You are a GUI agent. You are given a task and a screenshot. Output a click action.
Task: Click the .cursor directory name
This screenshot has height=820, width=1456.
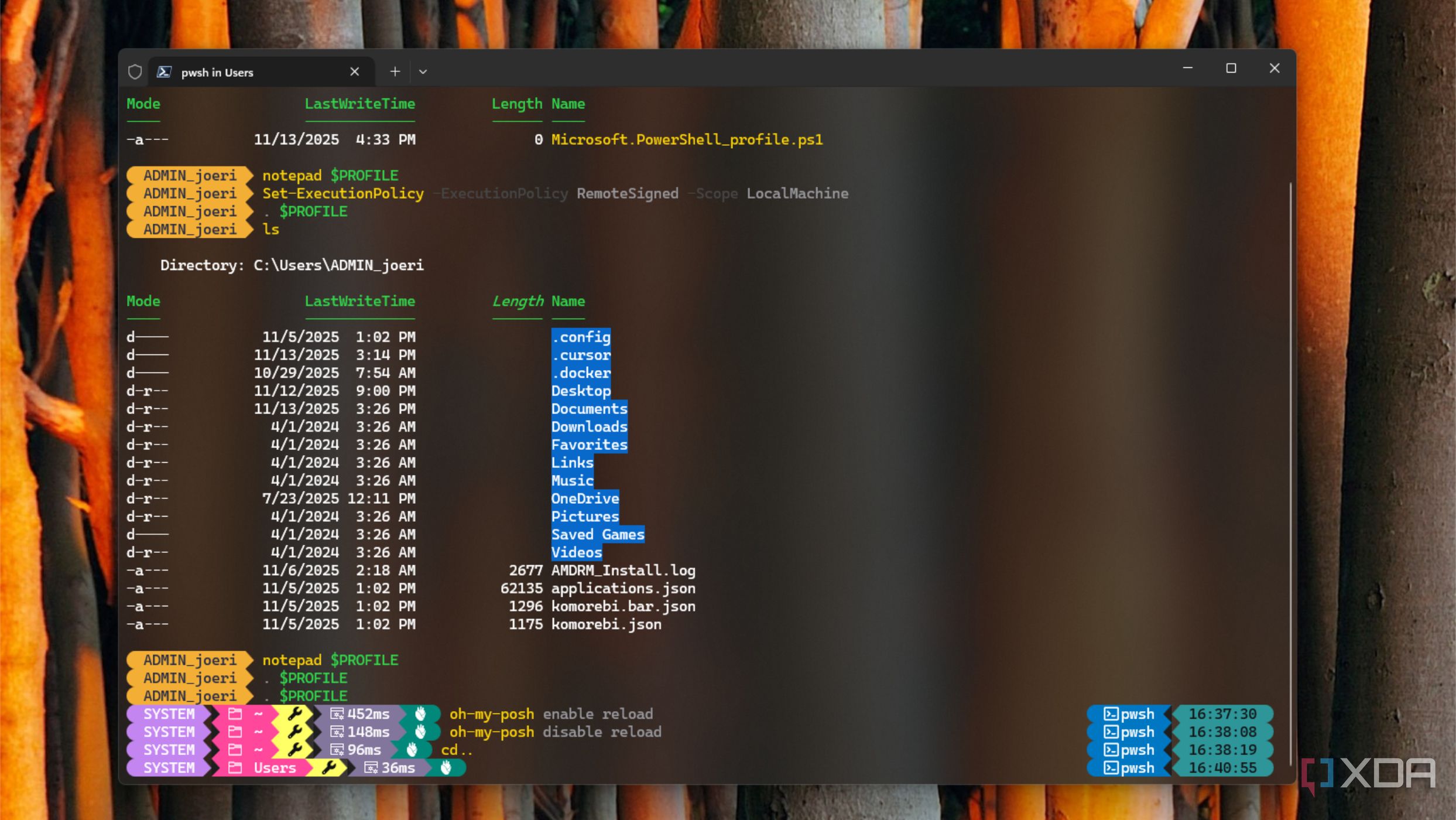[x=581, y=356]
